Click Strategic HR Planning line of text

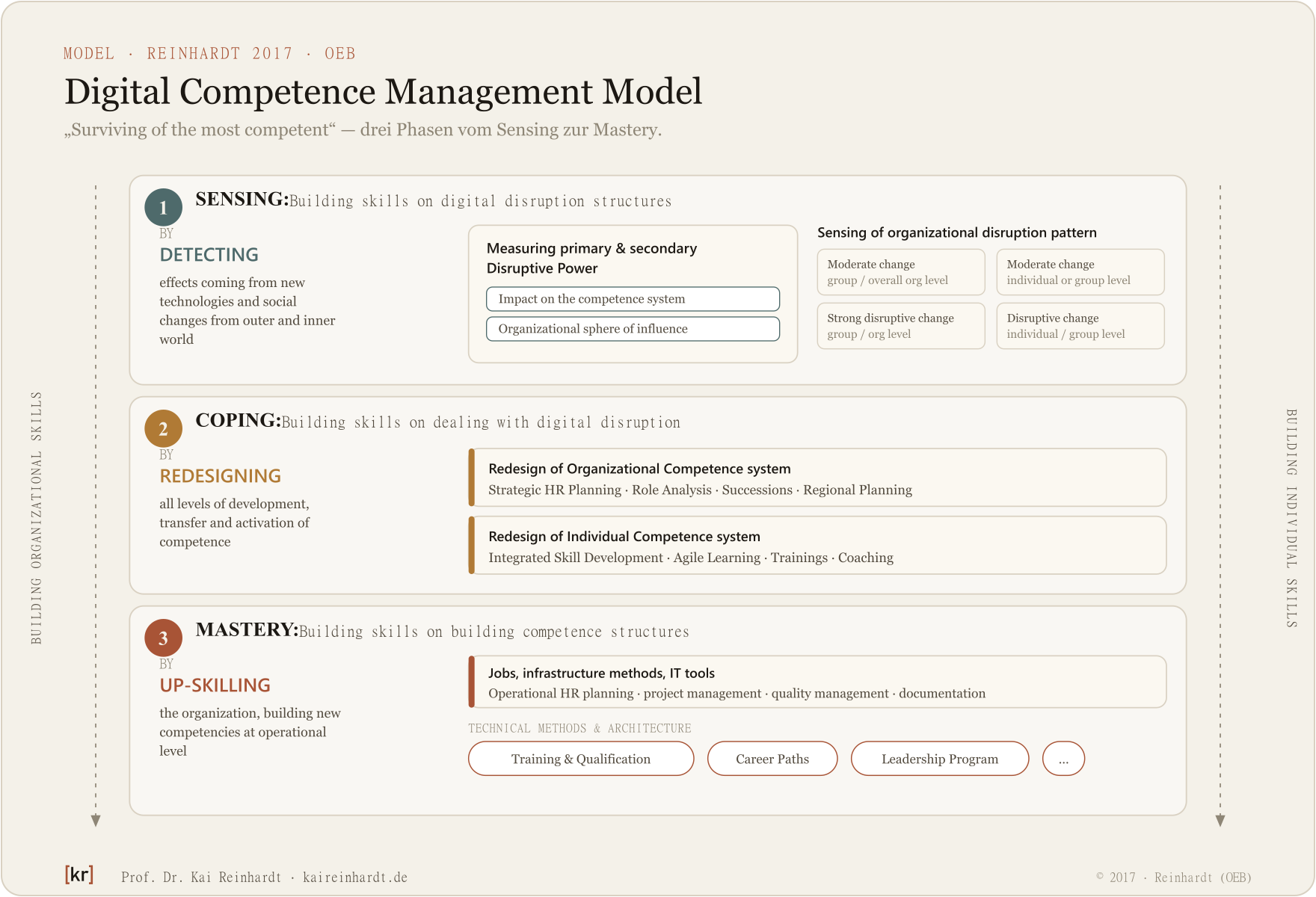(x=700, y=490)
